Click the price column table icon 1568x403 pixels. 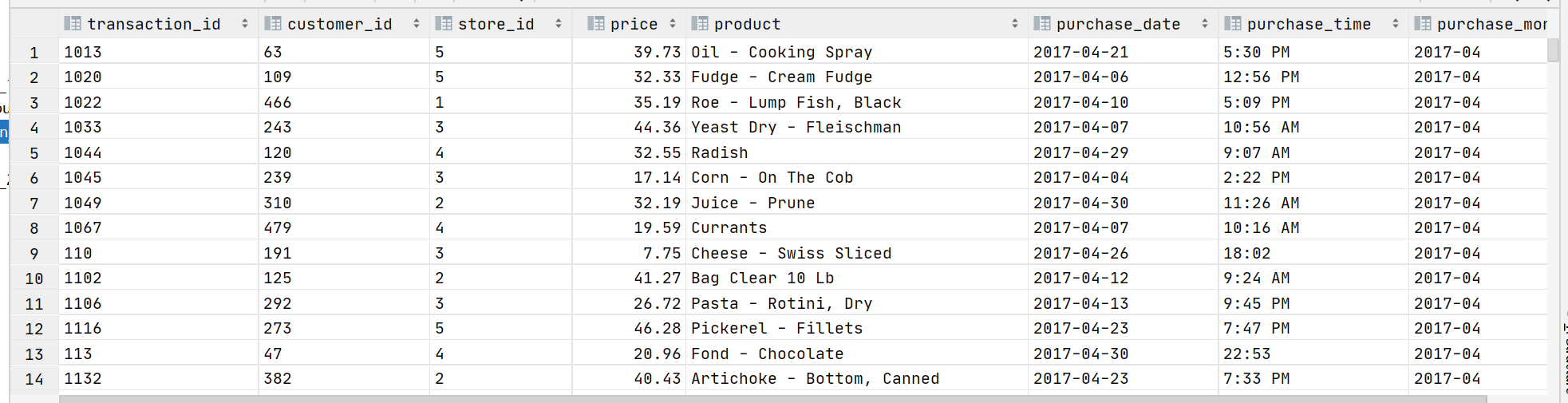click(595, 24)
